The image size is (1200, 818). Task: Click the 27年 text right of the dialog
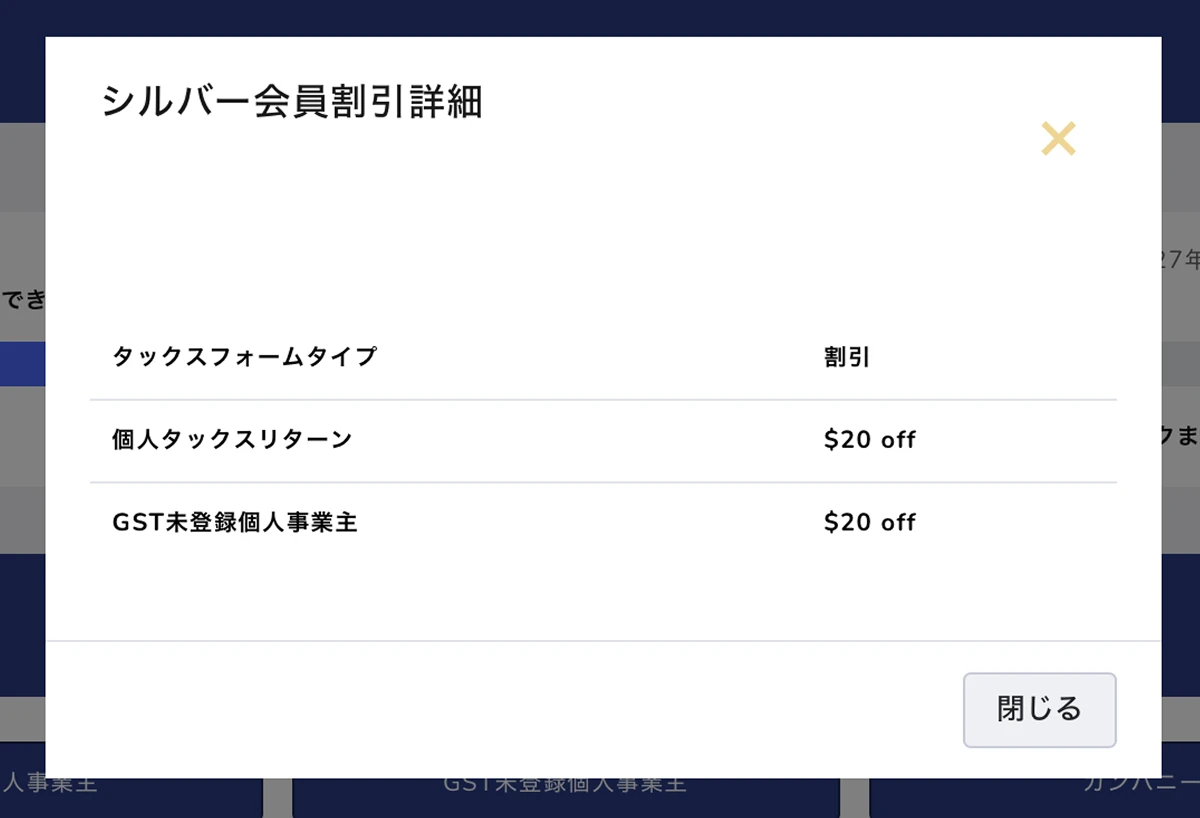point(1181,260)
